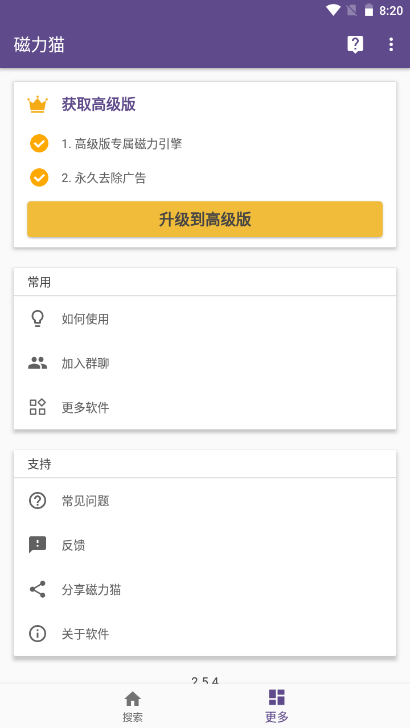410x728 pixels.
Task: Tap the 获取高级版 heading
Action: [x=98, y=104]
